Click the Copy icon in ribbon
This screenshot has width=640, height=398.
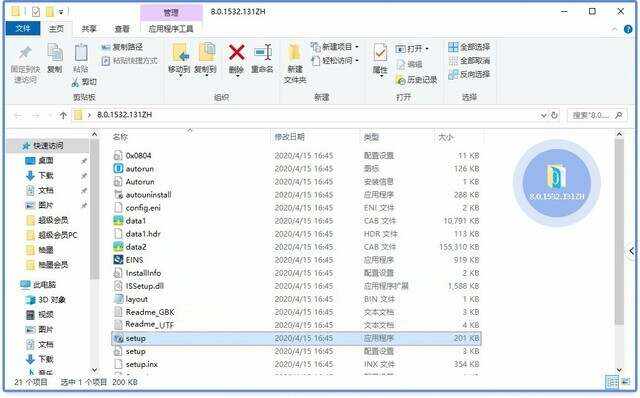(x=55, y=53)
